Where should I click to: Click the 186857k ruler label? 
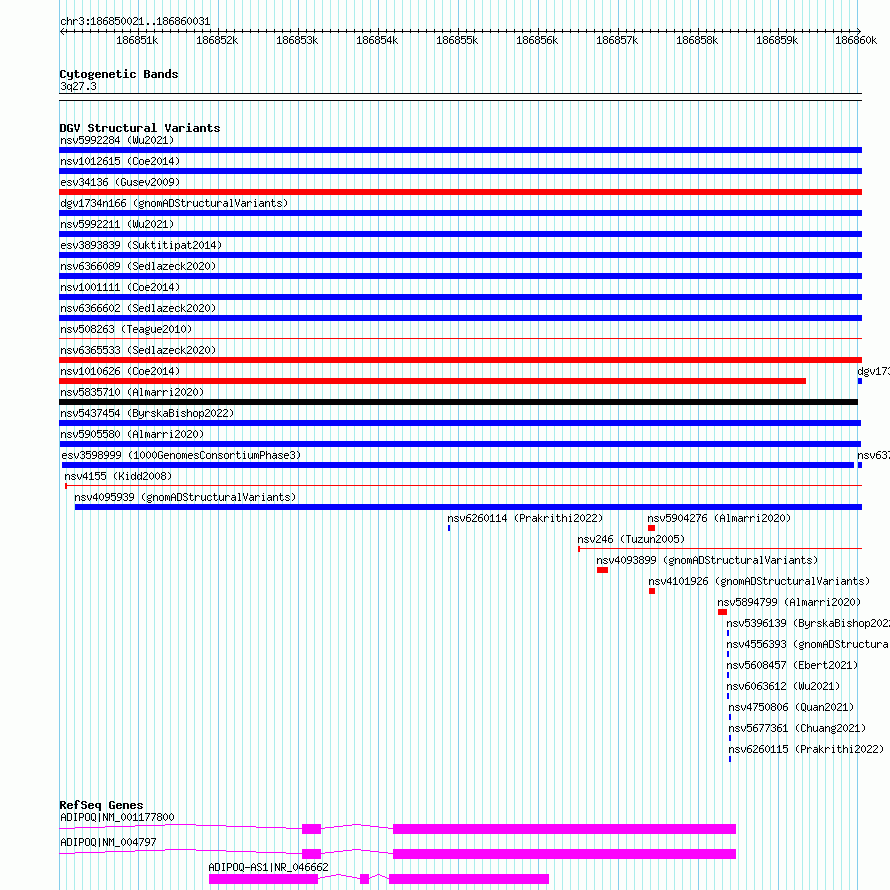(x=617, y=40)
